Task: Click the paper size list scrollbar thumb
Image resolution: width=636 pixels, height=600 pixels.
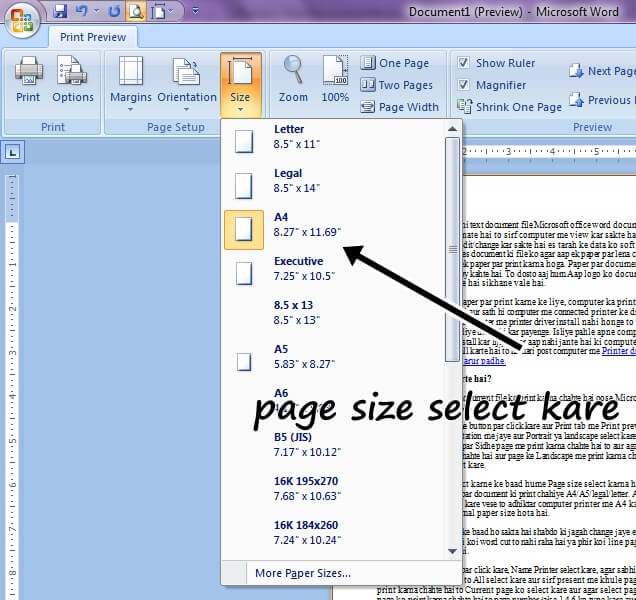Action: (452, 249)
